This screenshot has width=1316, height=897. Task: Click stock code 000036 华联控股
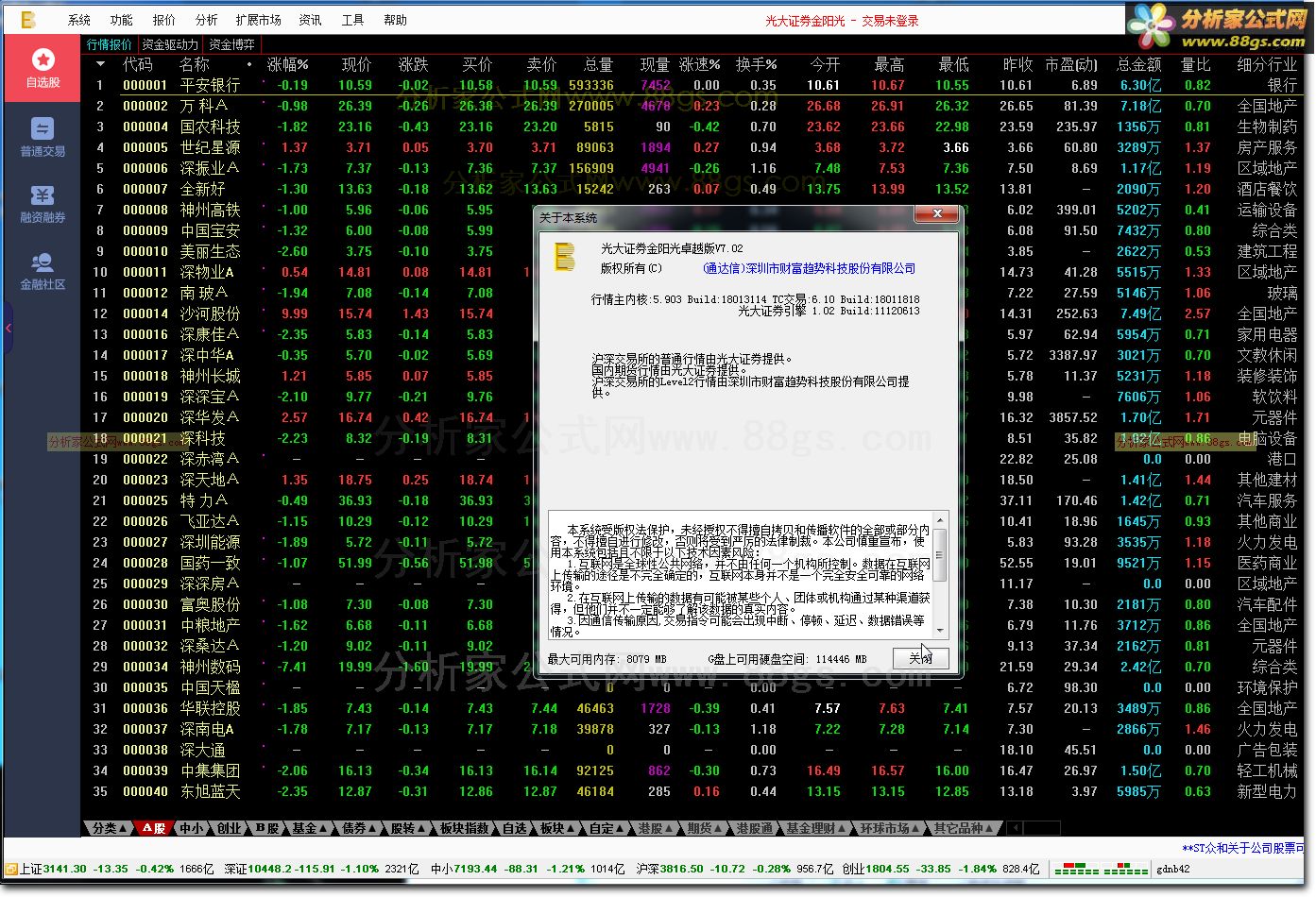coord(145,708)
